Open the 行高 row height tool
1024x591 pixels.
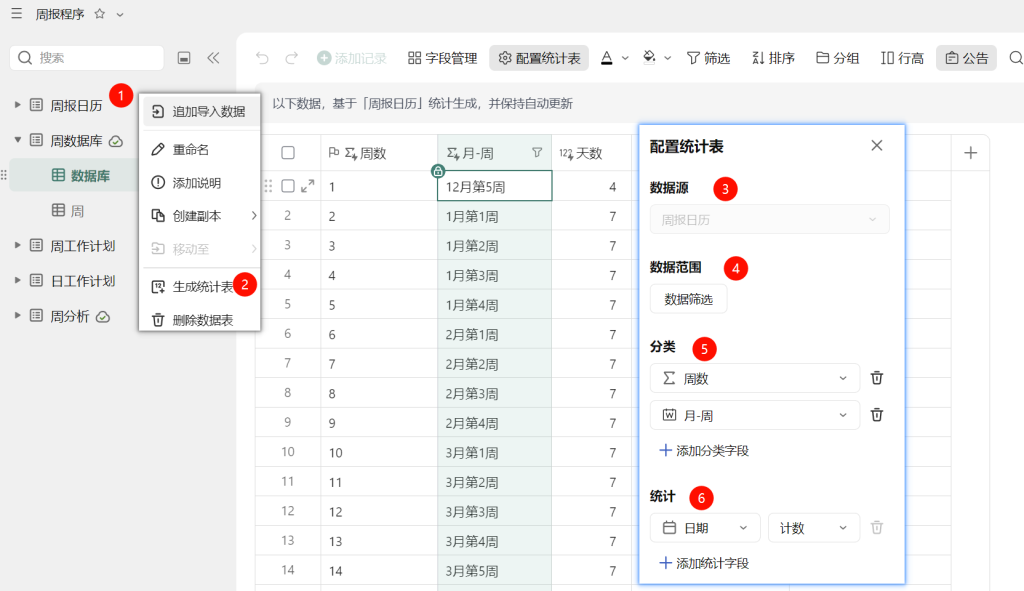click(902, 58)
